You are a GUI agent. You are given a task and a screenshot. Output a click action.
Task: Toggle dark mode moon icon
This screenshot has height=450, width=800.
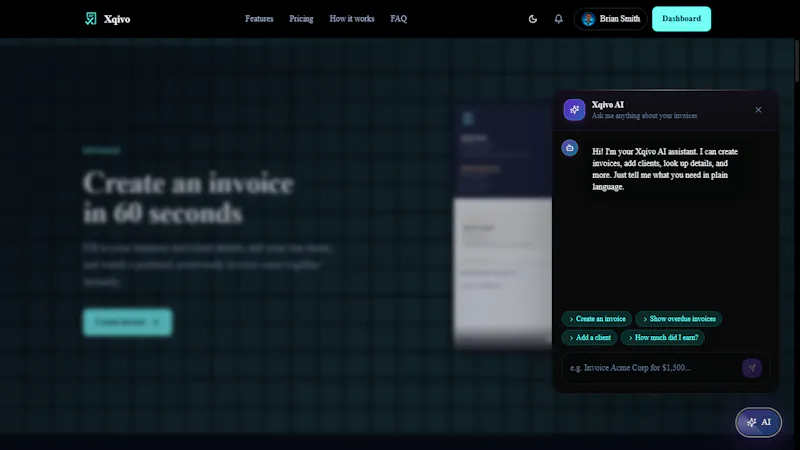click(533, 19)
